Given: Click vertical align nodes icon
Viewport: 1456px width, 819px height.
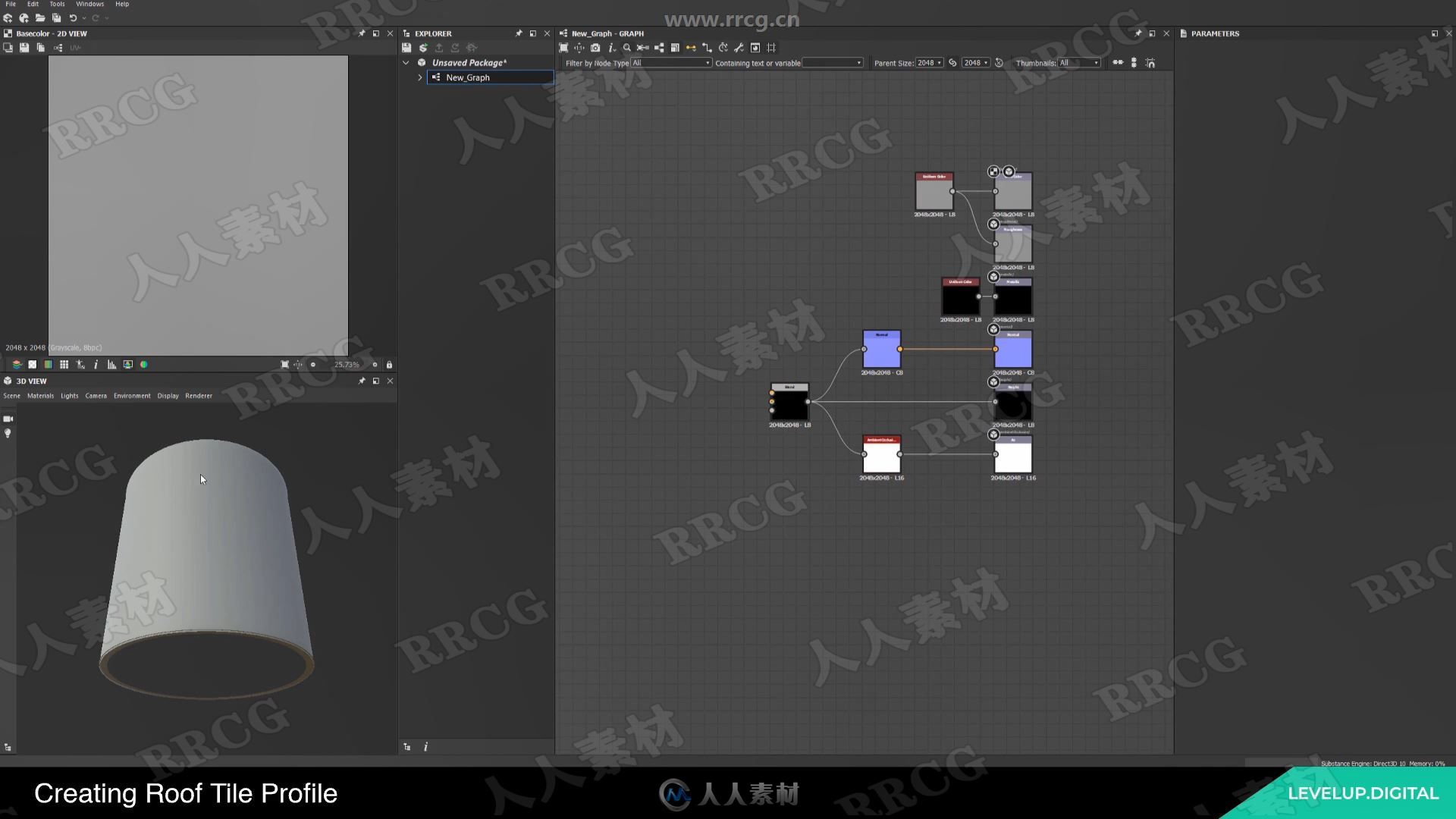Looking at the screenshot, I should coord(1134,63).
